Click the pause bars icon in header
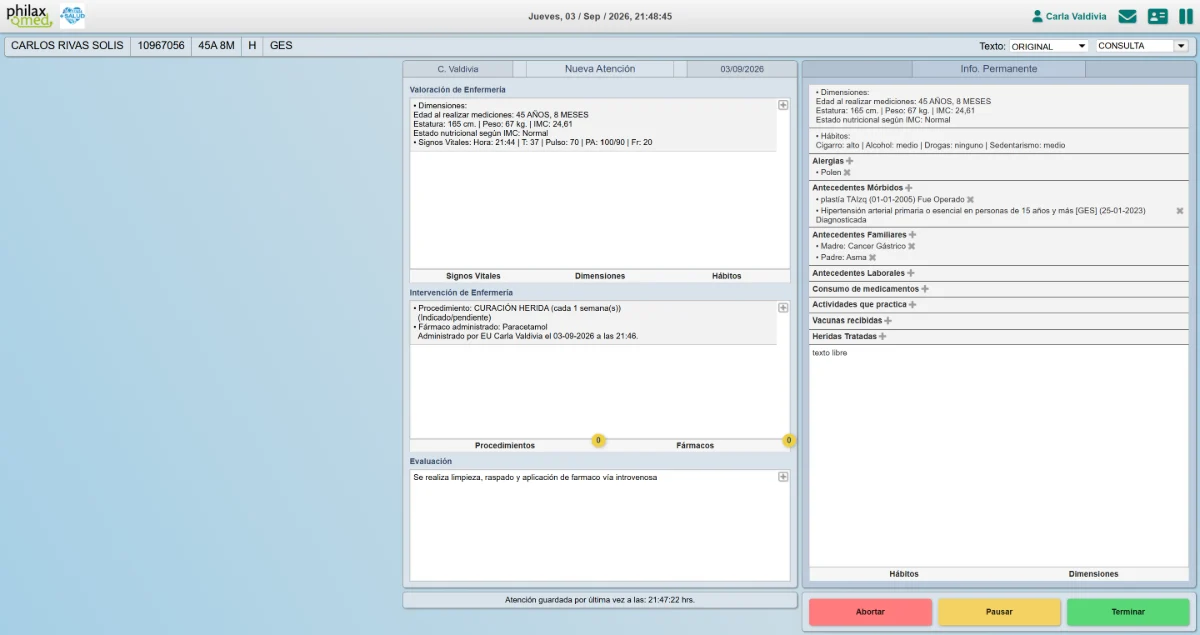The image size is (1200, 635). tap(1186, 16)
